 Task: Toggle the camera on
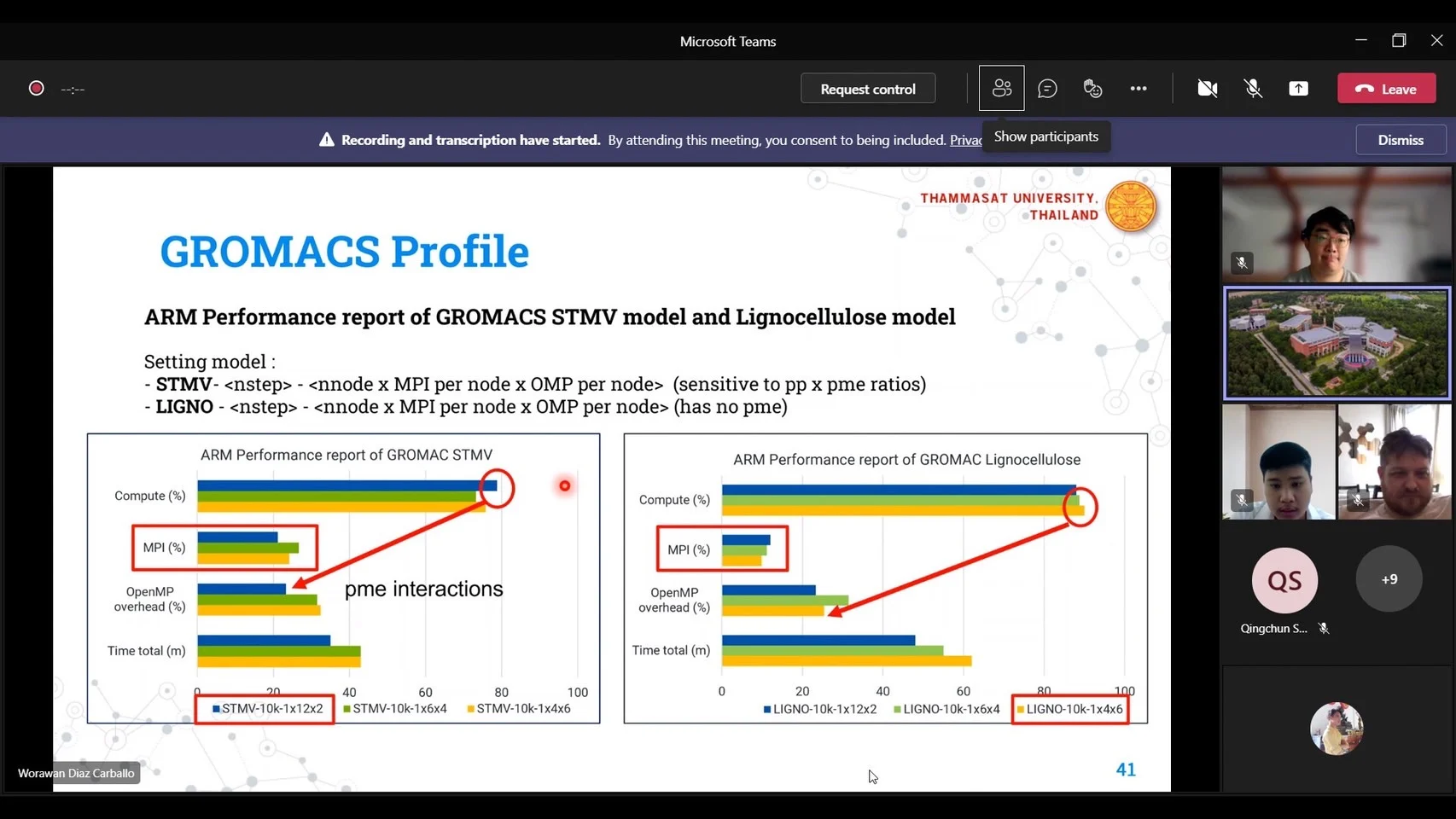tap(1207, 89)
